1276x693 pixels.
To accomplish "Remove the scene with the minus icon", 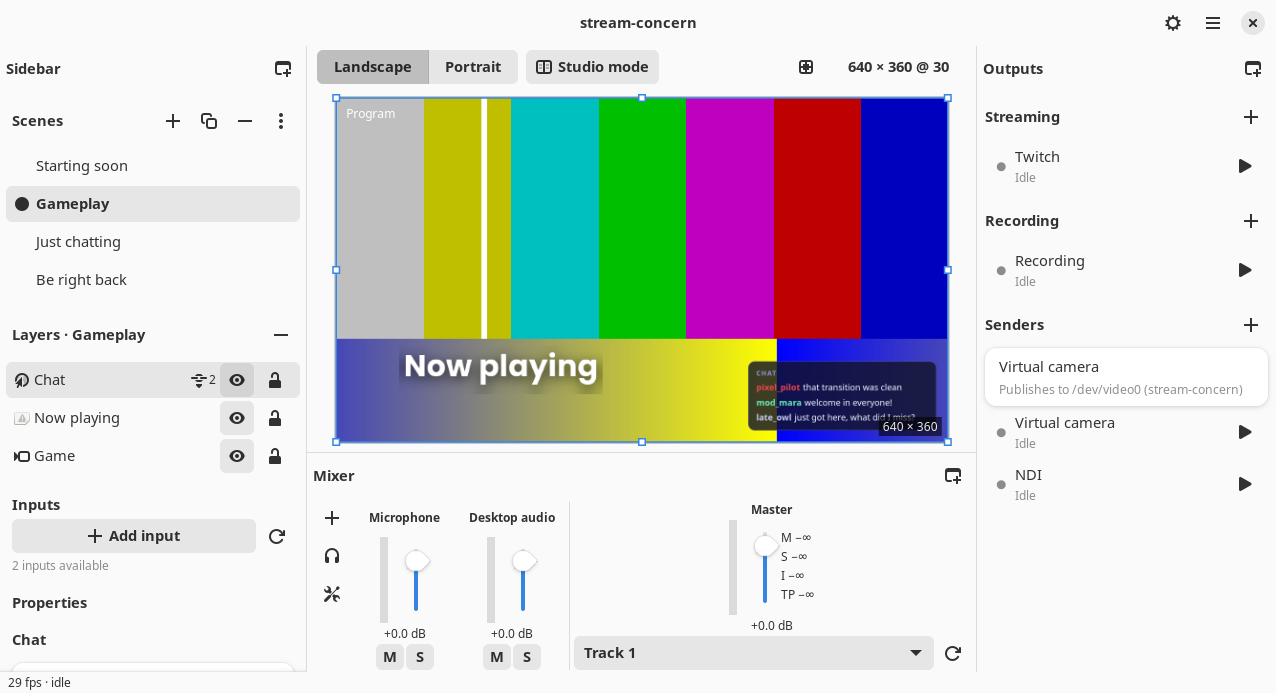I will 245,121.
